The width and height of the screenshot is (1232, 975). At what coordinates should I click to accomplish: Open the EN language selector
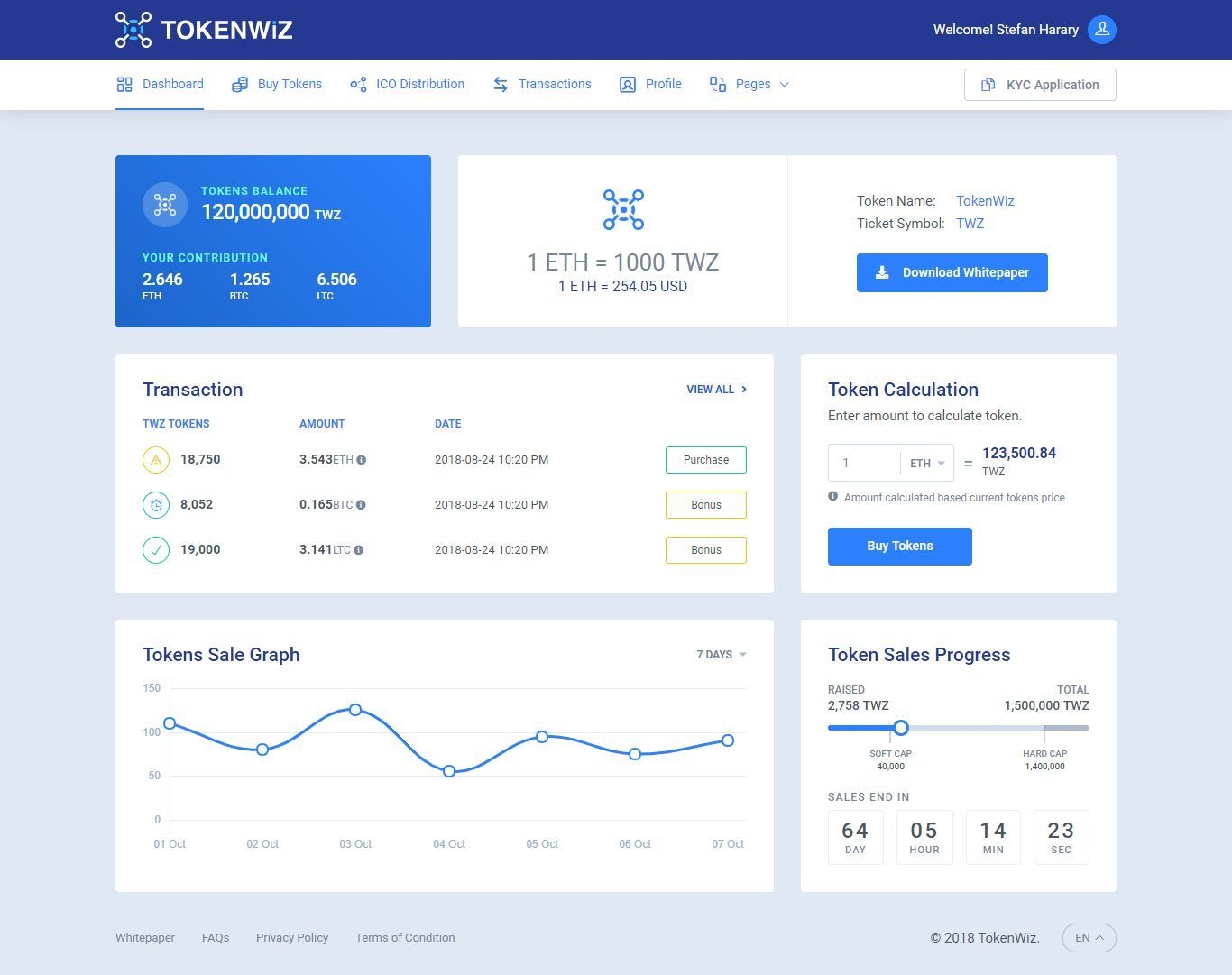coord(1089,938)
